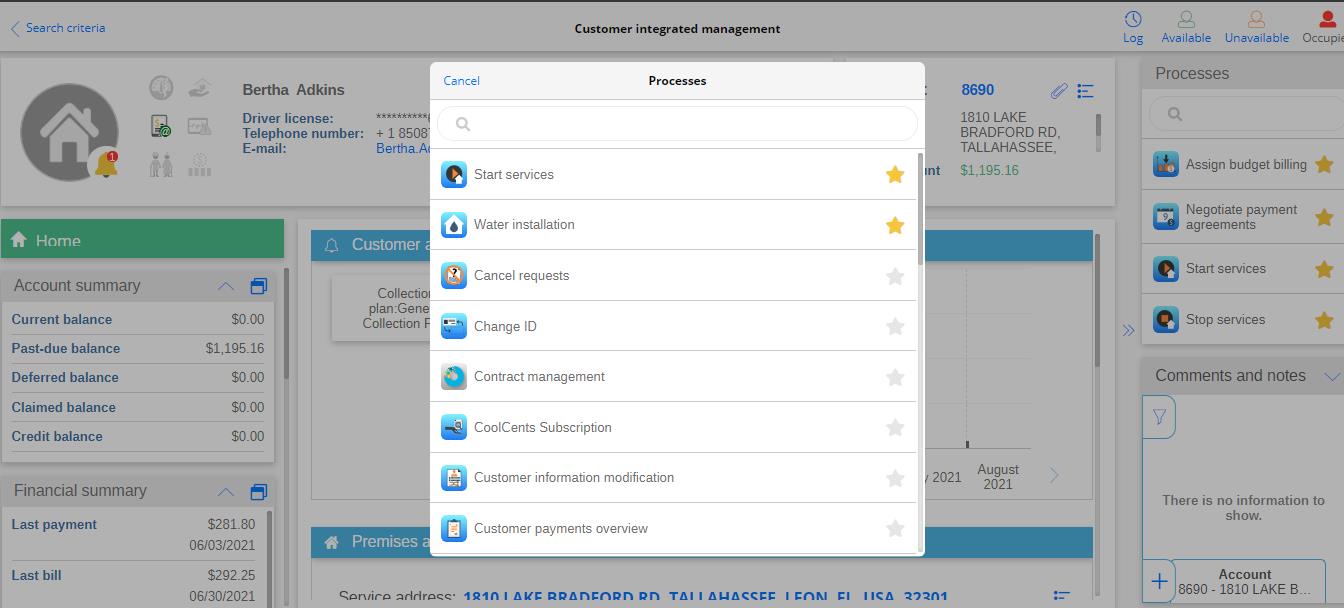This screenshot has width=1344, height=608.
Task: Pop out the Account summary panel
Action: tap(258, 286)
